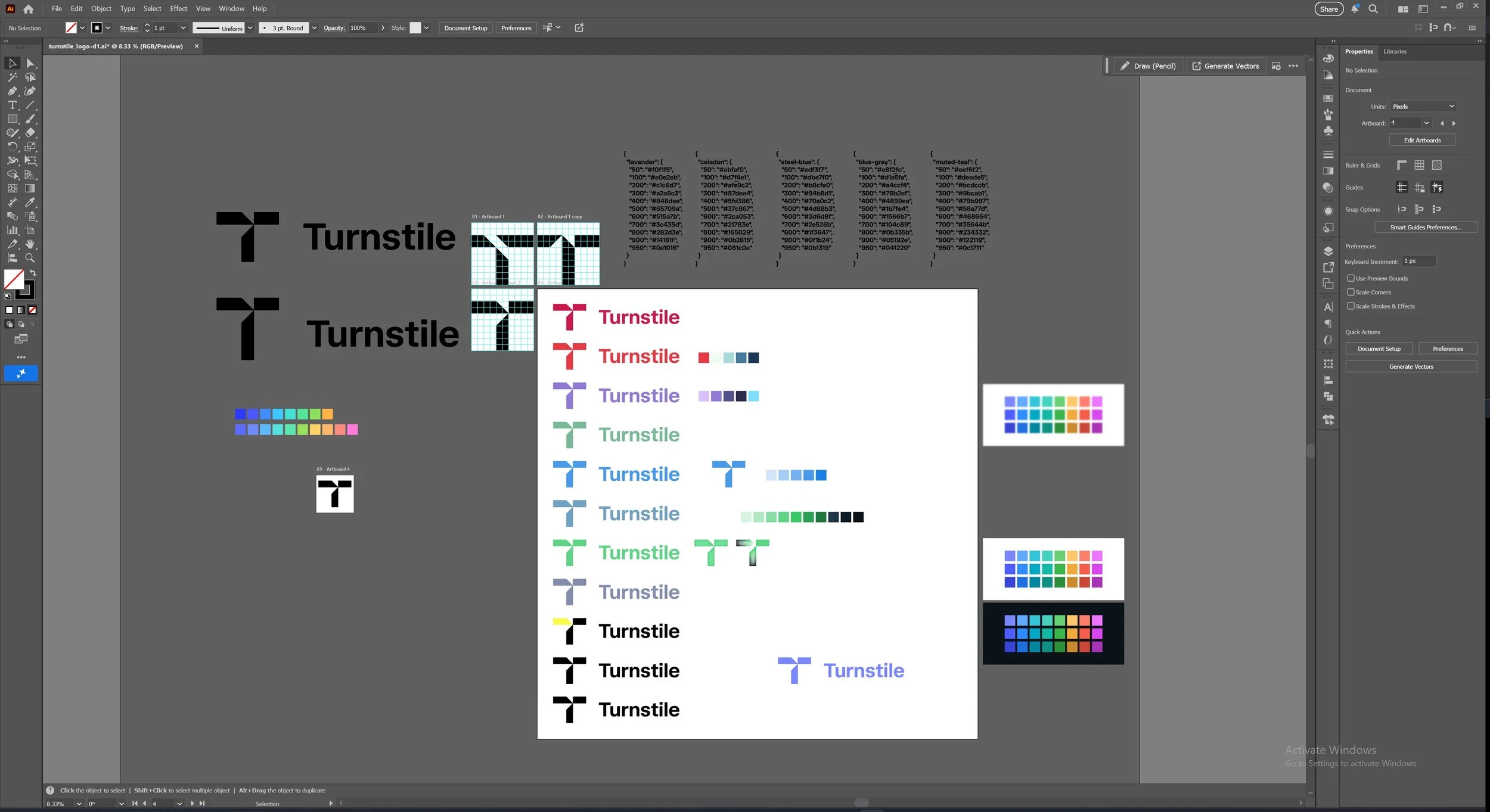Switch to the Libraries tab
1490x812 pixels.
[1394, 52]
